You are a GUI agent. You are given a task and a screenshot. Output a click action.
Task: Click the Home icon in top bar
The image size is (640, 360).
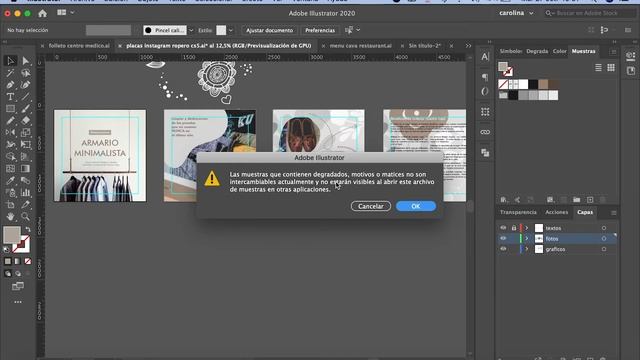[x=42, y=13]
